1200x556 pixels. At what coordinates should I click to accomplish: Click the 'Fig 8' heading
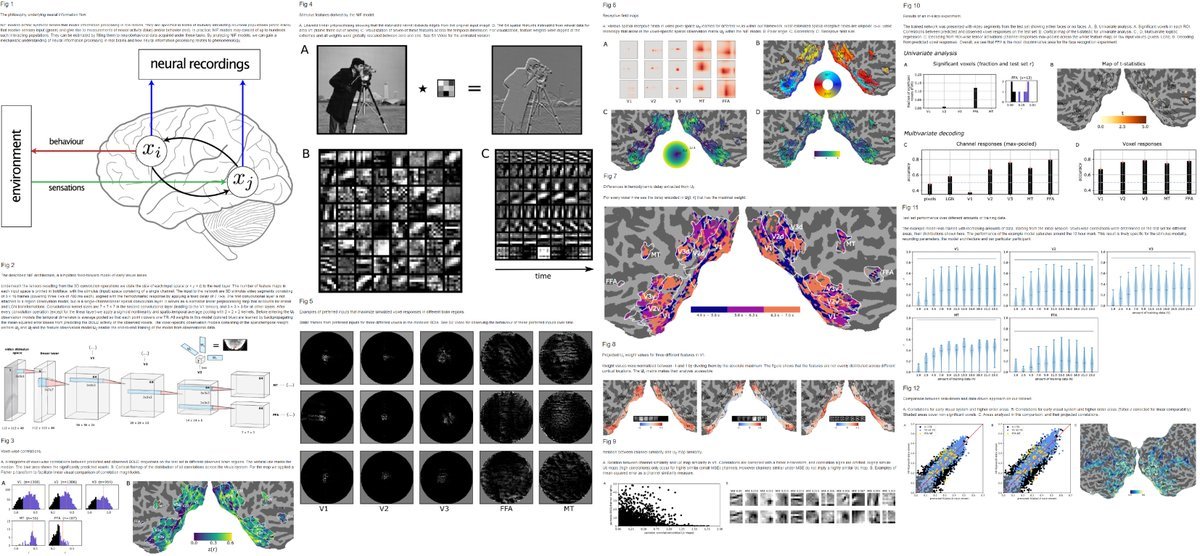click(608, 343)
